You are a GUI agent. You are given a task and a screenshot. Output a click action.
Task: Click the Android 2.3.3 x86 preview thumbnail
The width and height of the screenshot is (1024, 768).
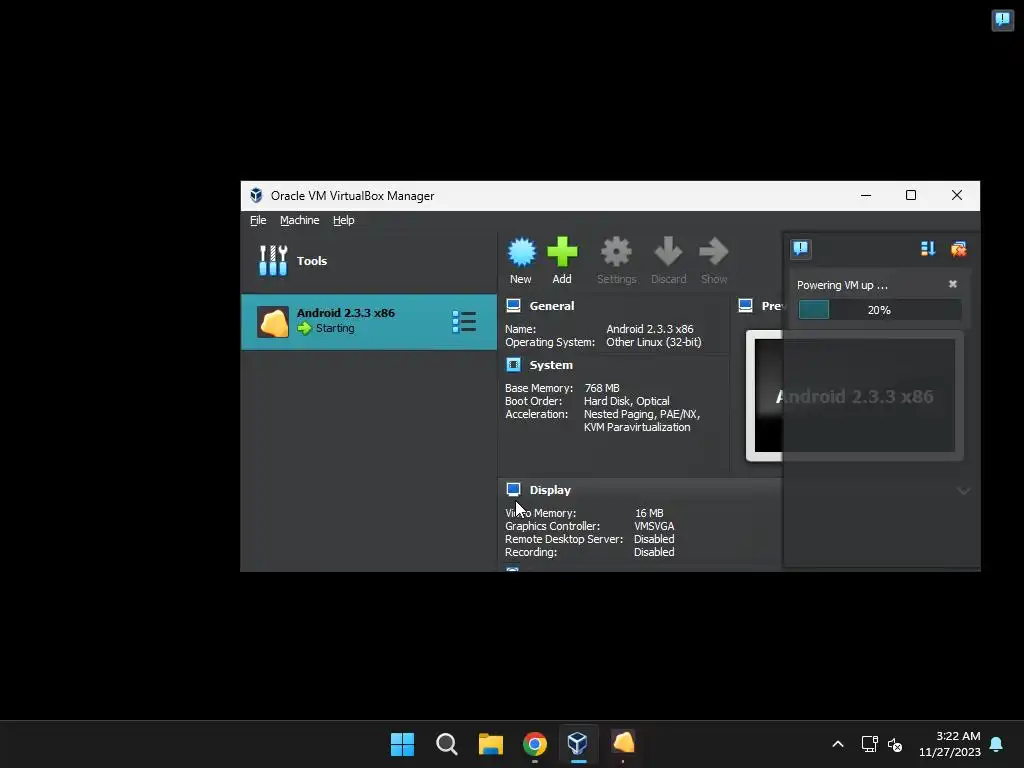pyautogui.click(x=855, y=396)
